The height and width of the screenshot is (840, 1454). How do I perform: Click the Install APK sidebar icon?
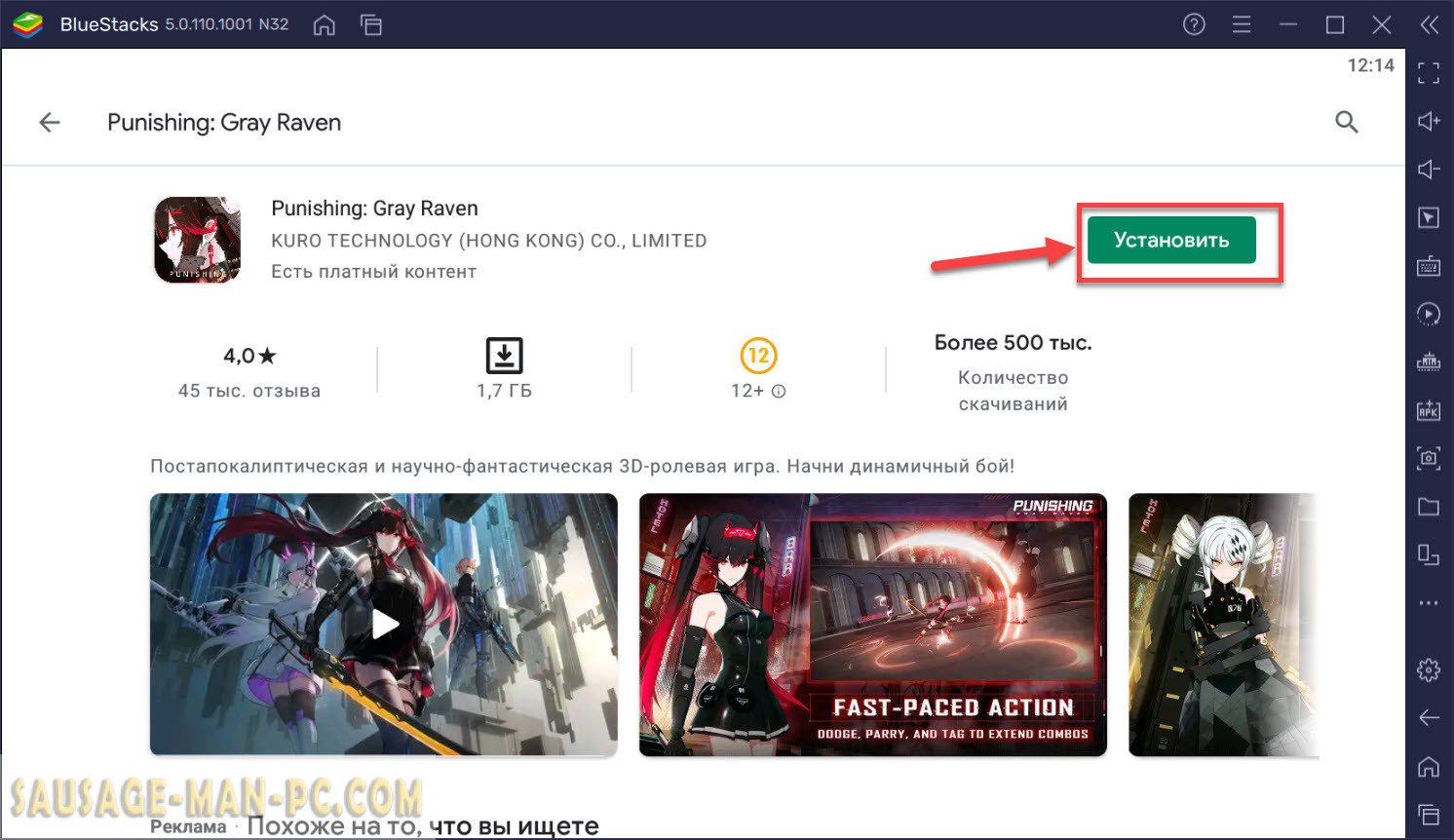pos(1429,410)
